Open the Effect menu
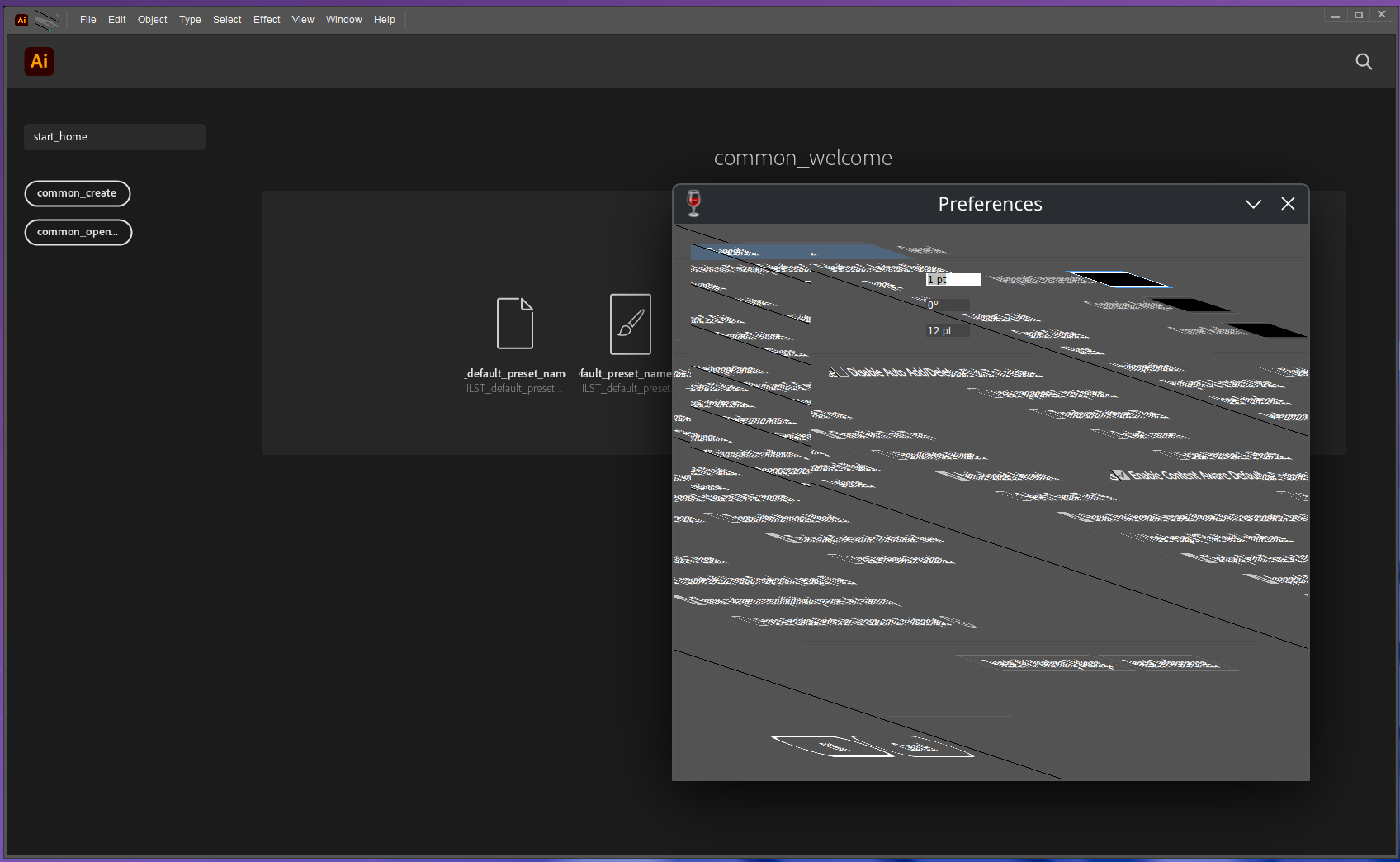 tap(267, 20)
